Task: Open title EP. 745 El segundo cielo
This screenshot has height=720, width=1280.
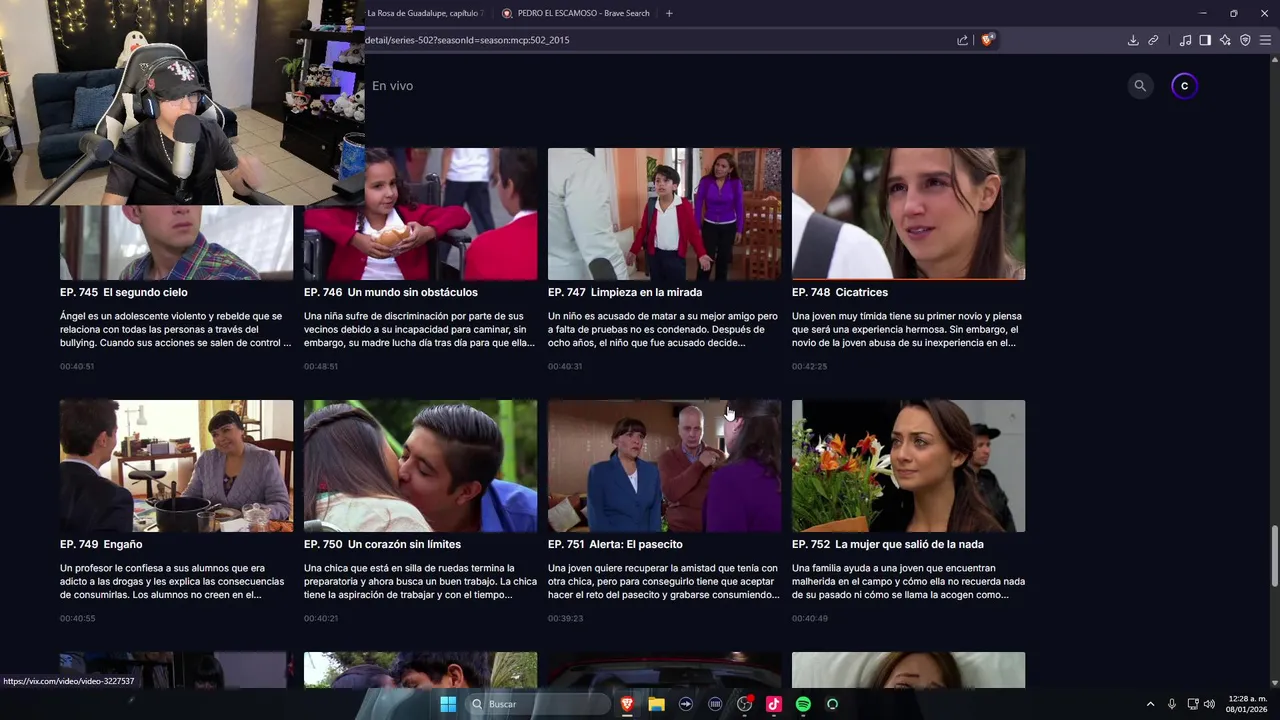Action: pyautogui.click(x=124, y=292)
